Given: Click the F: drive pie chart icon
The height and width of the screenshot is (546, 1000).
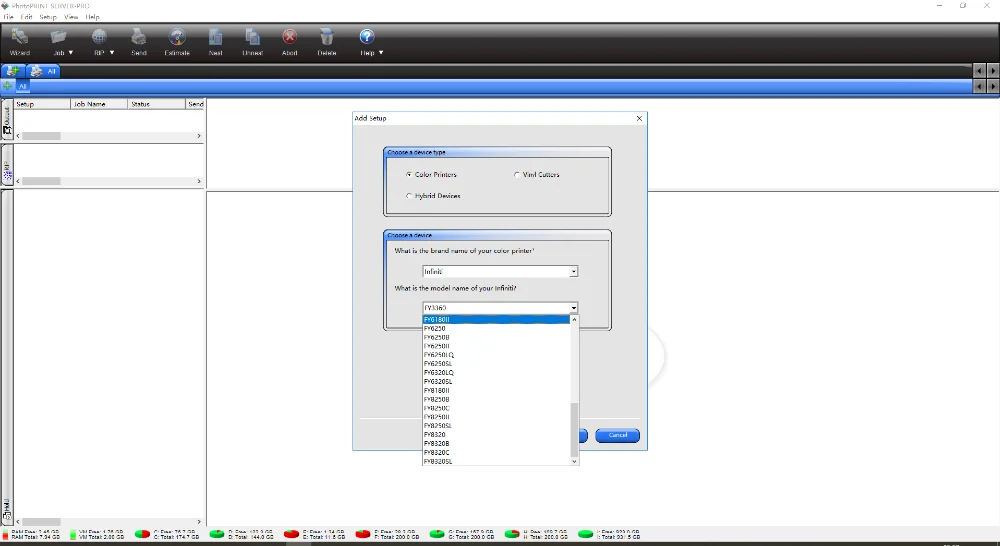Looking at the screenshot, I should (x=363, y=535).
